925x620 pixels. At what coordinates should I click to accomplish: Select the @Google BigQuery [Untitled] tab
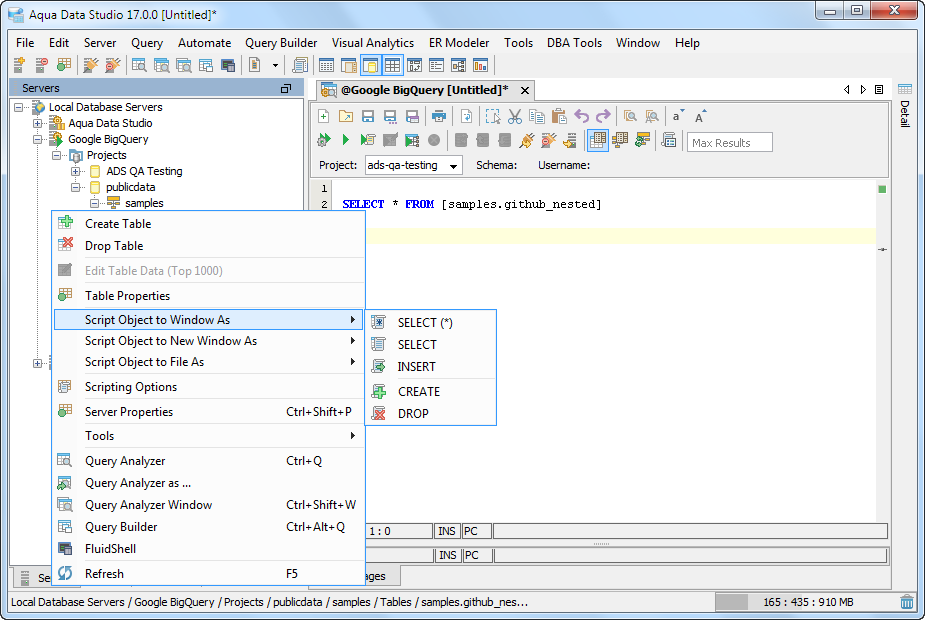pos(425,90)
